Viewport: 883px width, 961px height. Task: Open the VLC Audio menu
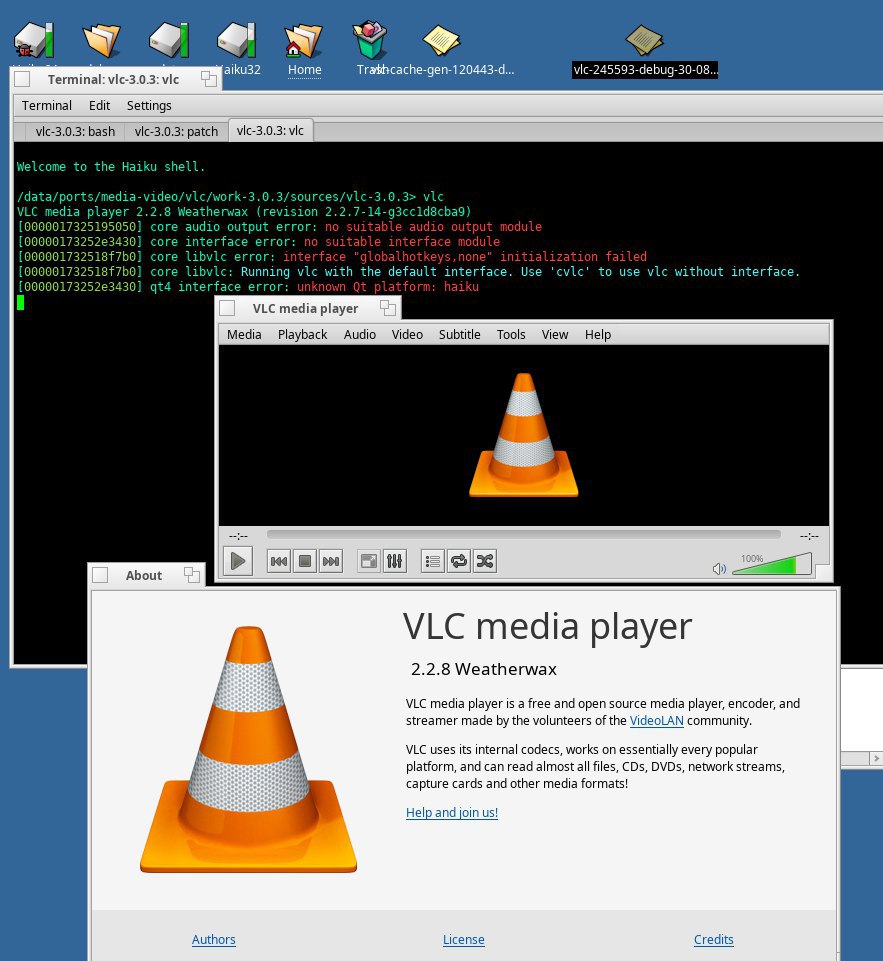point(360,335)
